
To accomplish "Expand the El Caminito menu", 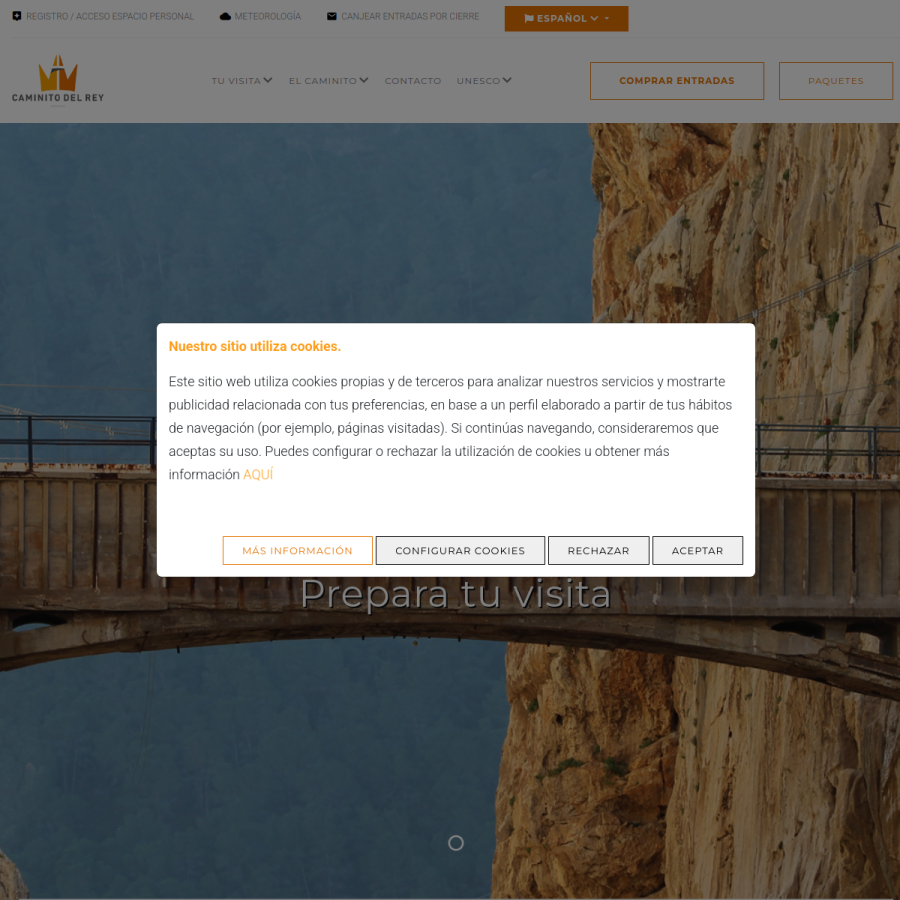I will [328, 80].
